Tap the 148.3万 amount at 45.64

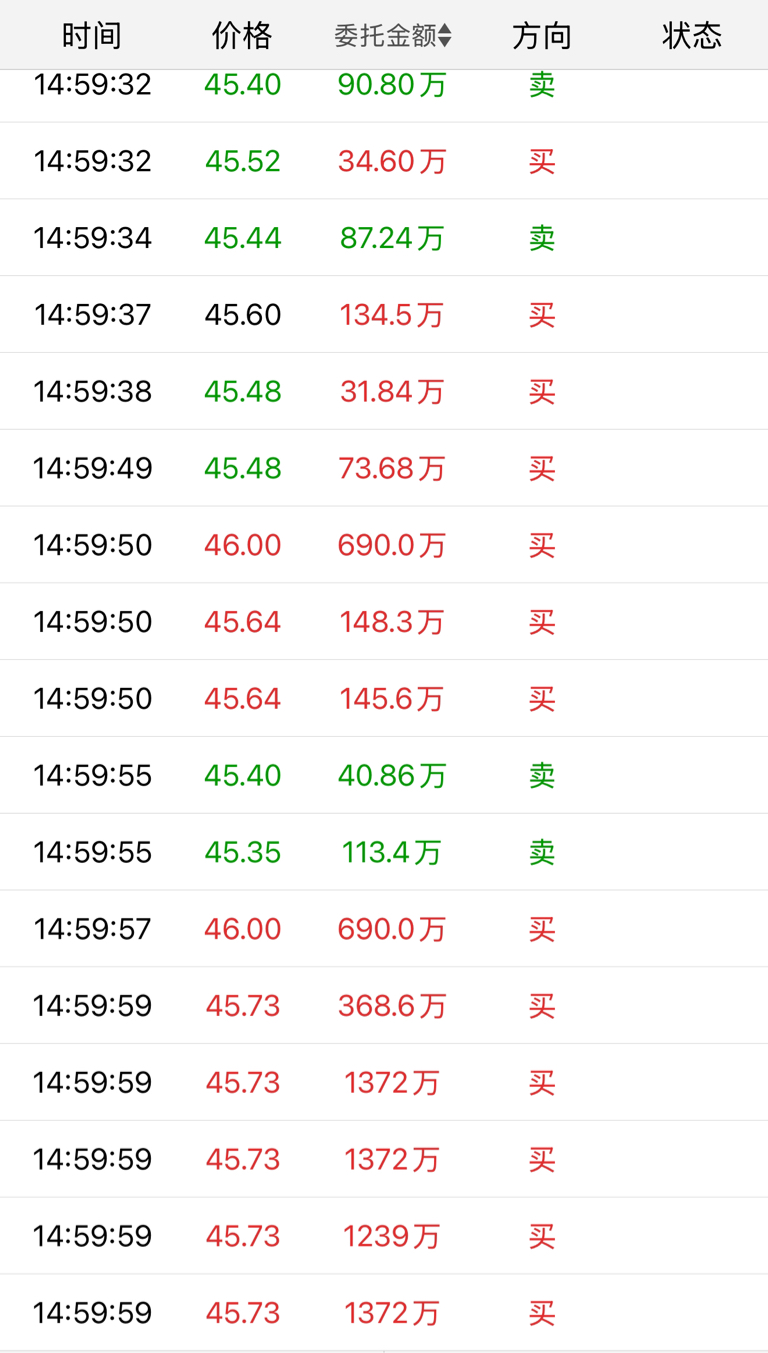coord(391,622)
